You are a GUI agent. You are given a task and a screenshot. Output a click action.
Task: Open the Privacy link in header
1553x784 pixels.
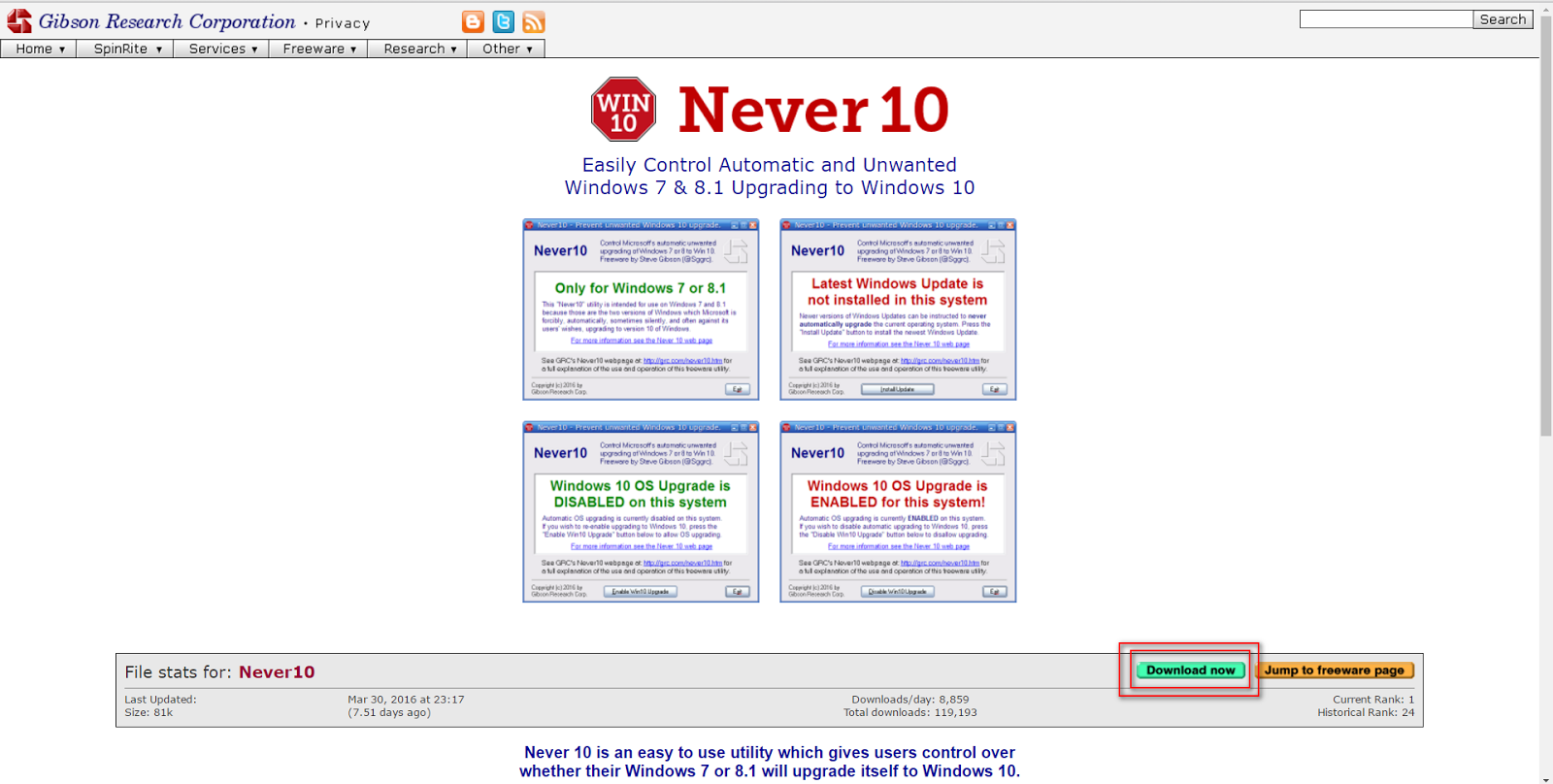pyautogui.click(x=343, y=23)
